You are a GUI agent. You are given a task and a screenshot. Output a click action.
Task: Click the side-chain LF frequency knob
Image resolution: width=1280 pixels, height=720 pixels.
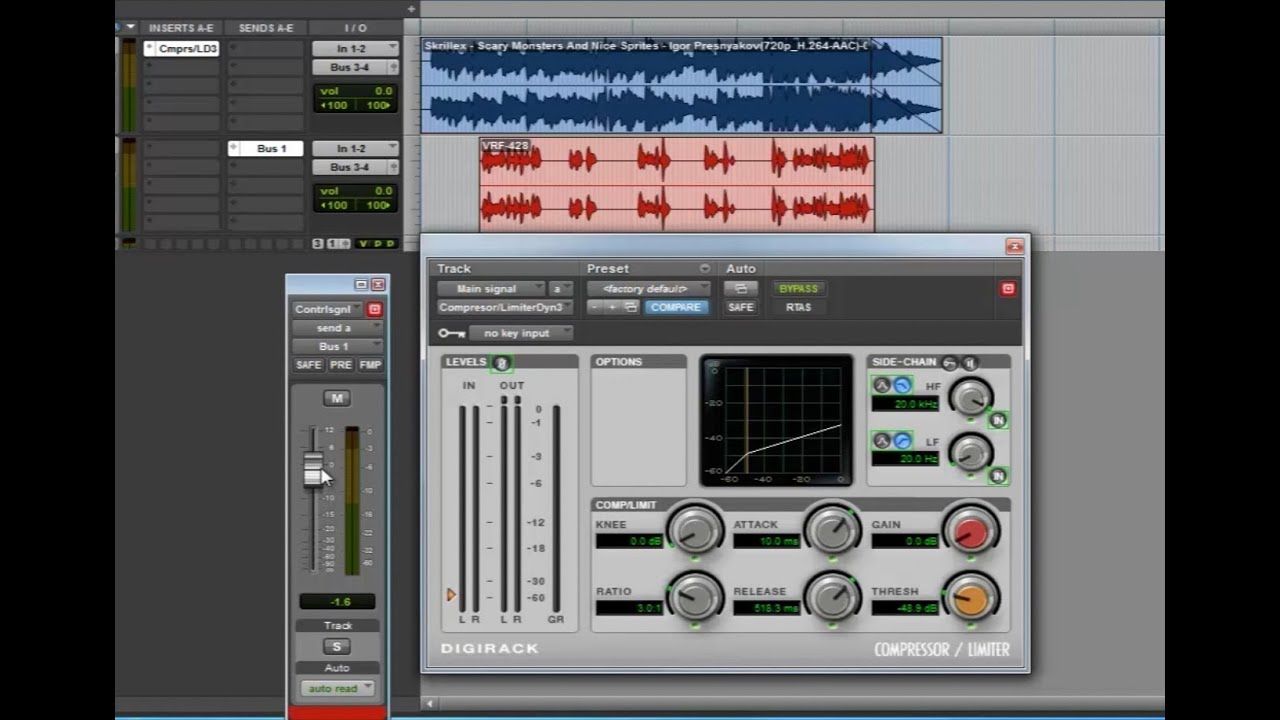(x=970, y=453)
